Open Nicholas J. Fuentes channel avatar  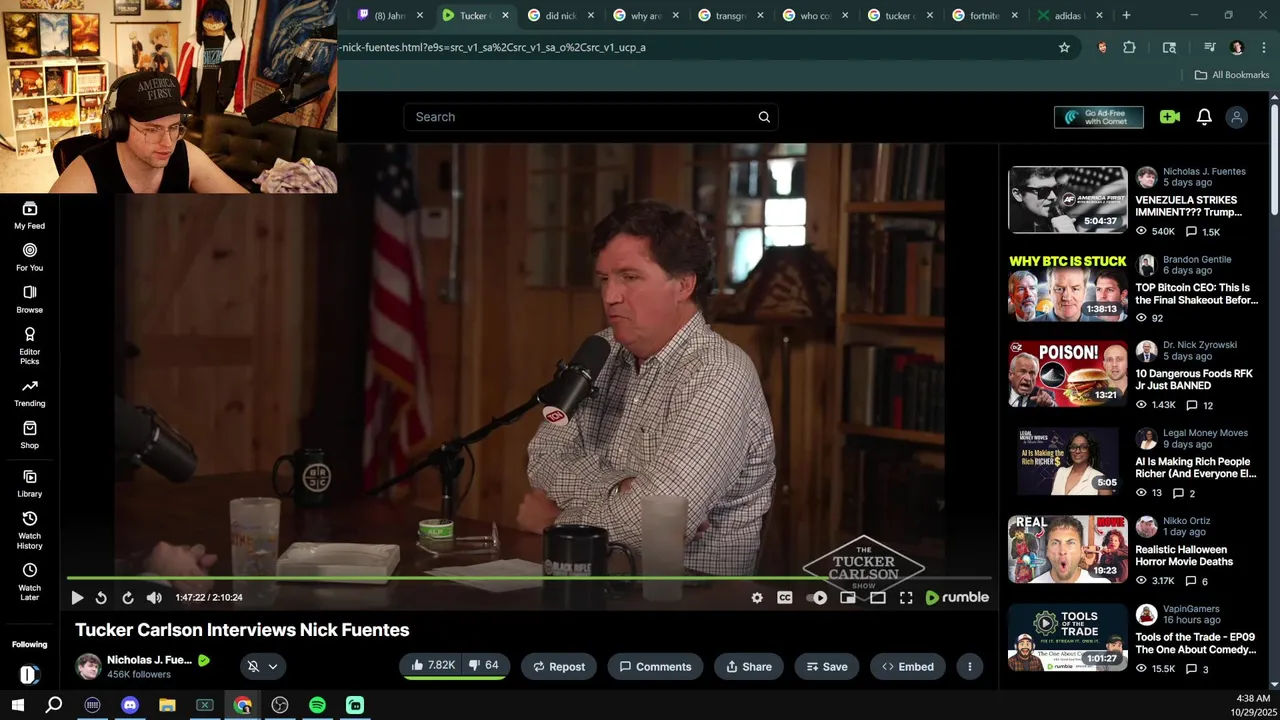click(89, 666)
